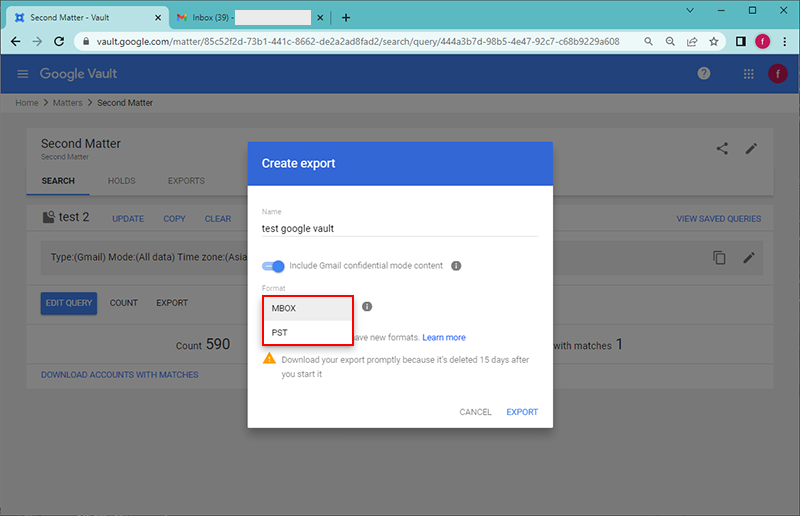The width and height of the screenshot is (800, 516).
Task: Cancel the Create export dialog
Action: (x=475, y=412)
